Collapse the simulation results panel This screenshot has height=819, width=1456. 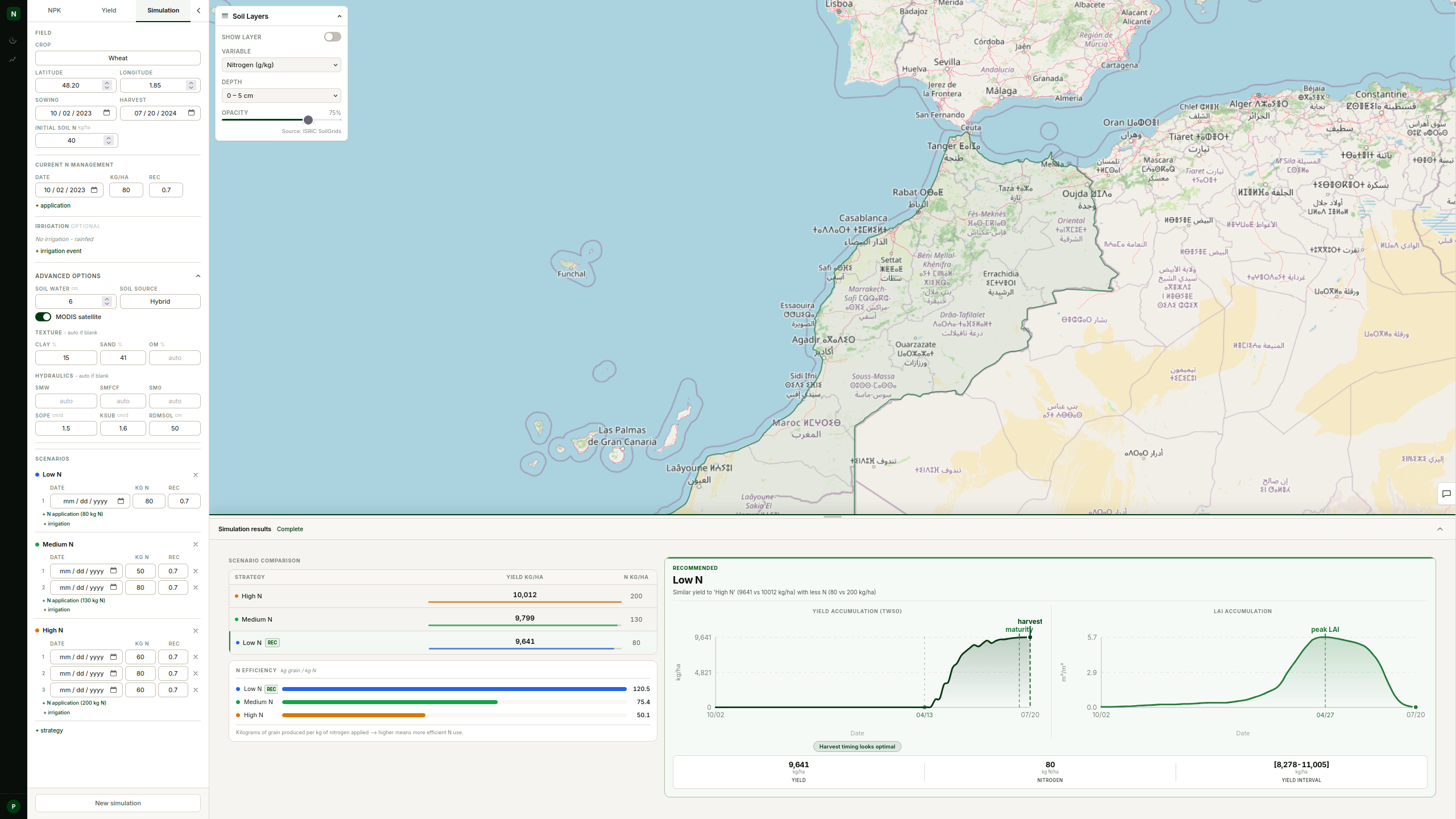(x=1440, y=529)
